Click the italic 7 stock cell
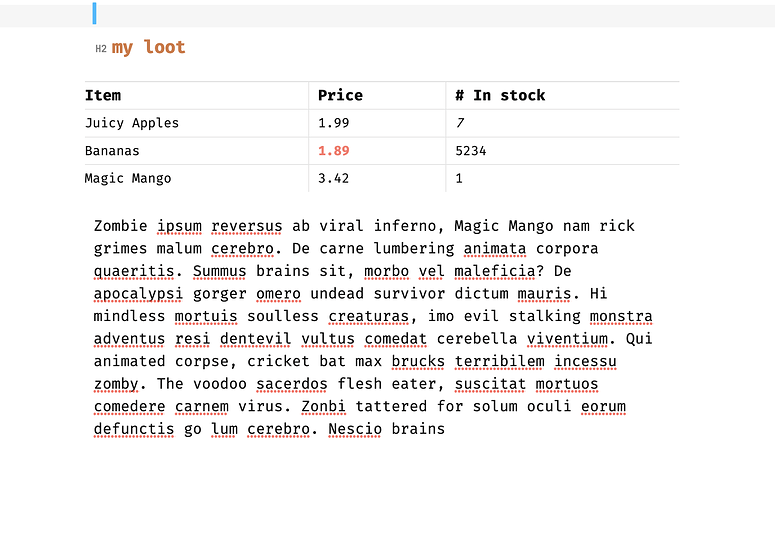The height and width of the screenshot is (550, 775). (460, 123)
